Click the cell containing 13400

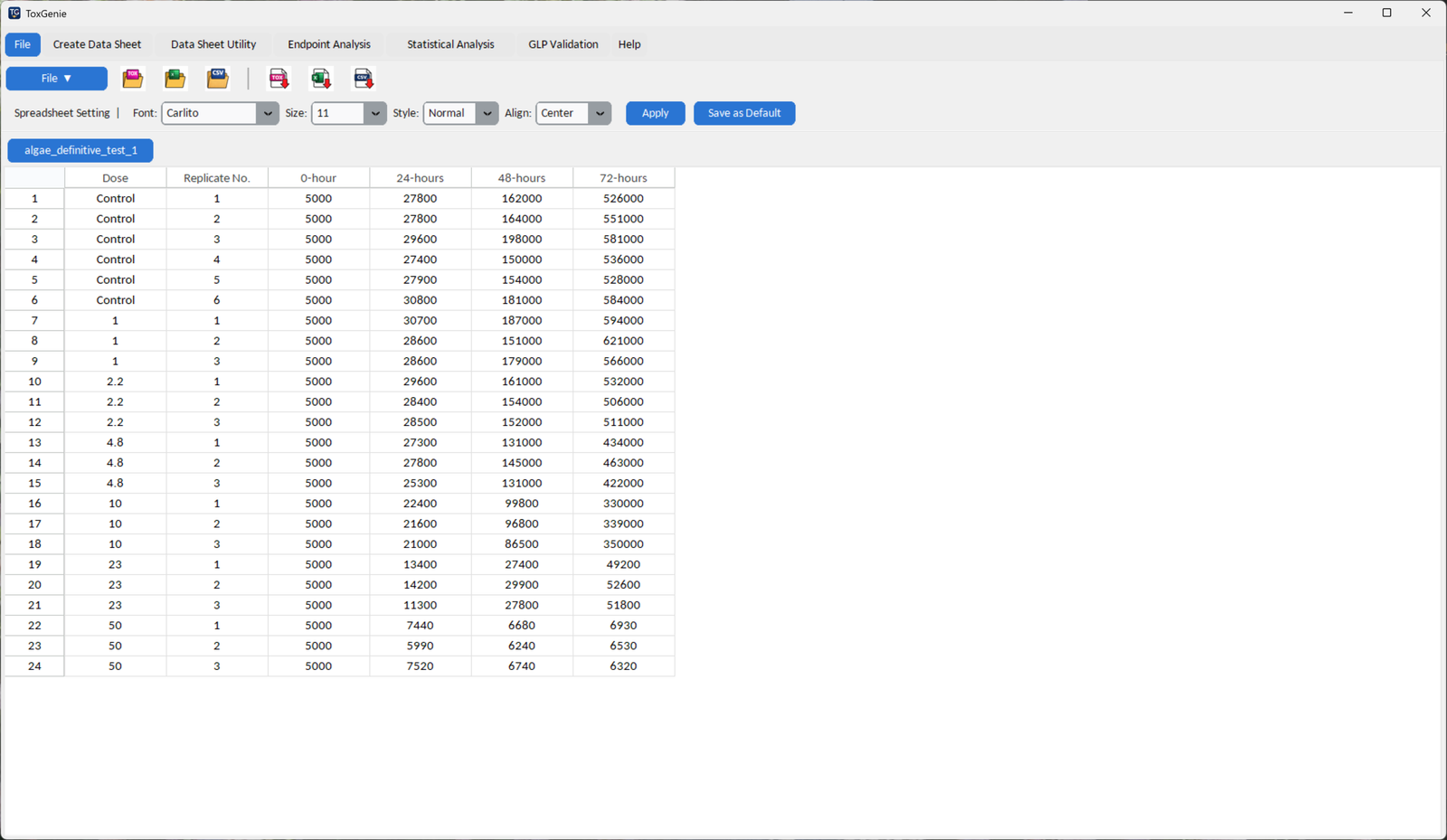(421, 564)
